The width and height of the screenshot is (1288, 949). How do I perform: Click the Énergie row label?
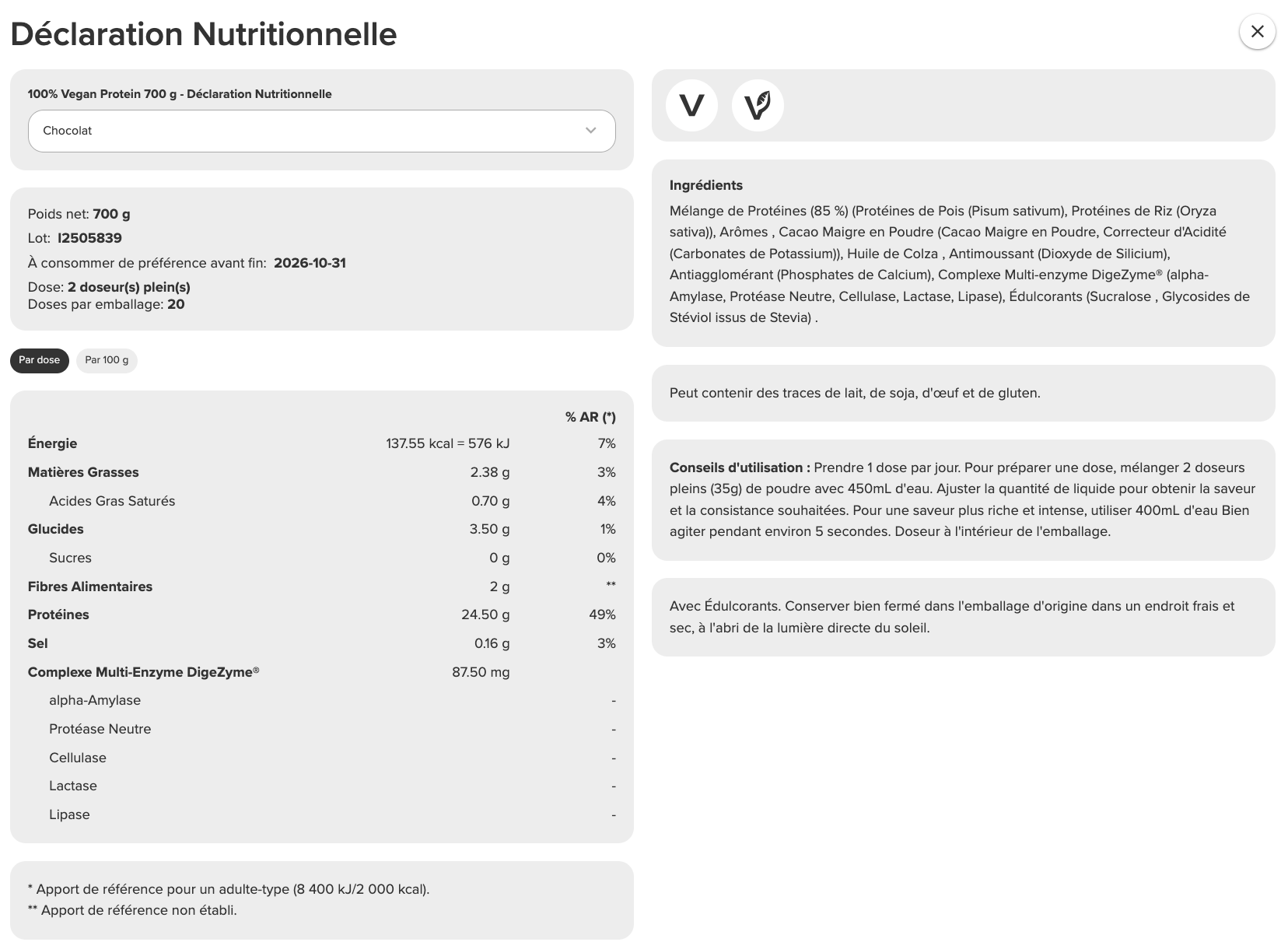click(x=52, y=443)
